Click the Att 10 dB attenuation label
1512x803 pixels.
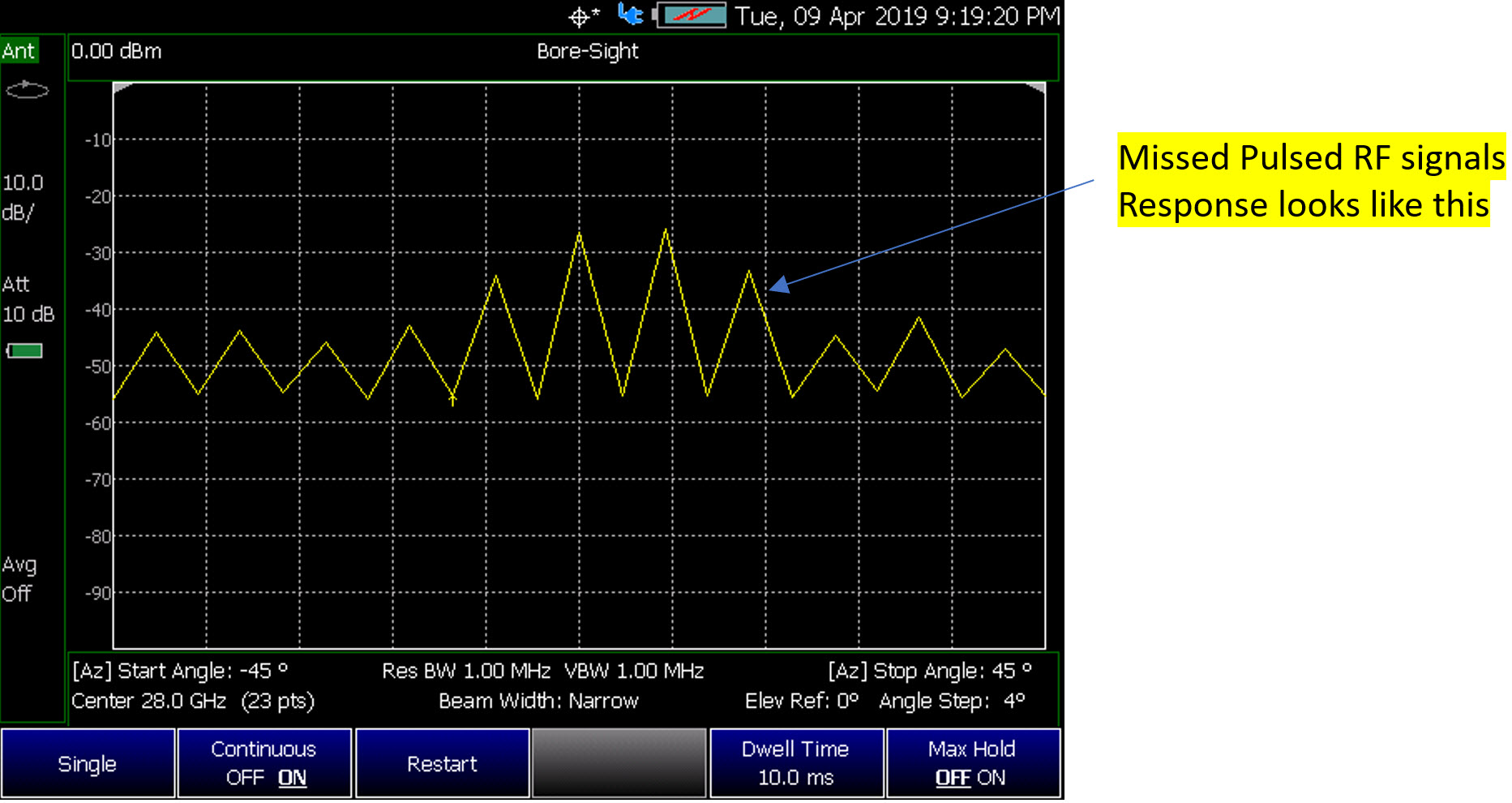coord(28,299)
